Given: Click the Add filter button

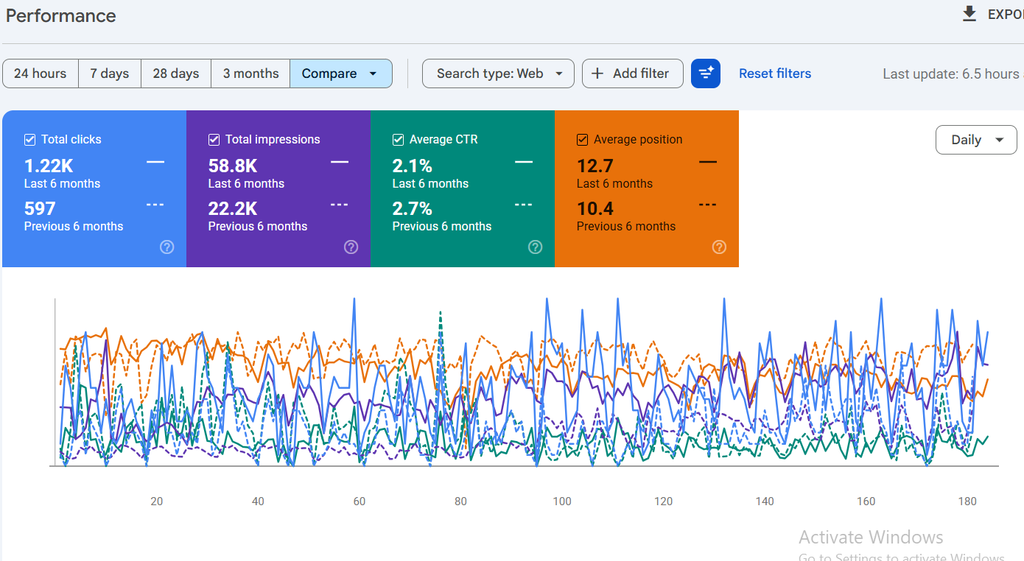Looking at the screenshot, I should coord(632,73).
